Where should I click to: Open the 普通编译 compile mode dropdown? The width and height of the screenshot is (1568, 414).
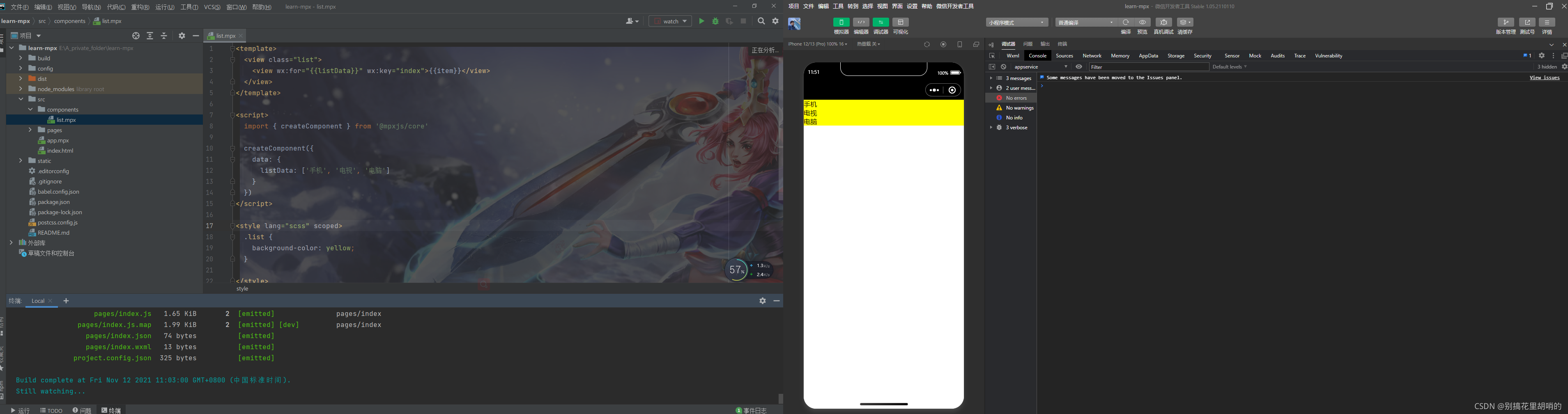[x=1086, y=23]
